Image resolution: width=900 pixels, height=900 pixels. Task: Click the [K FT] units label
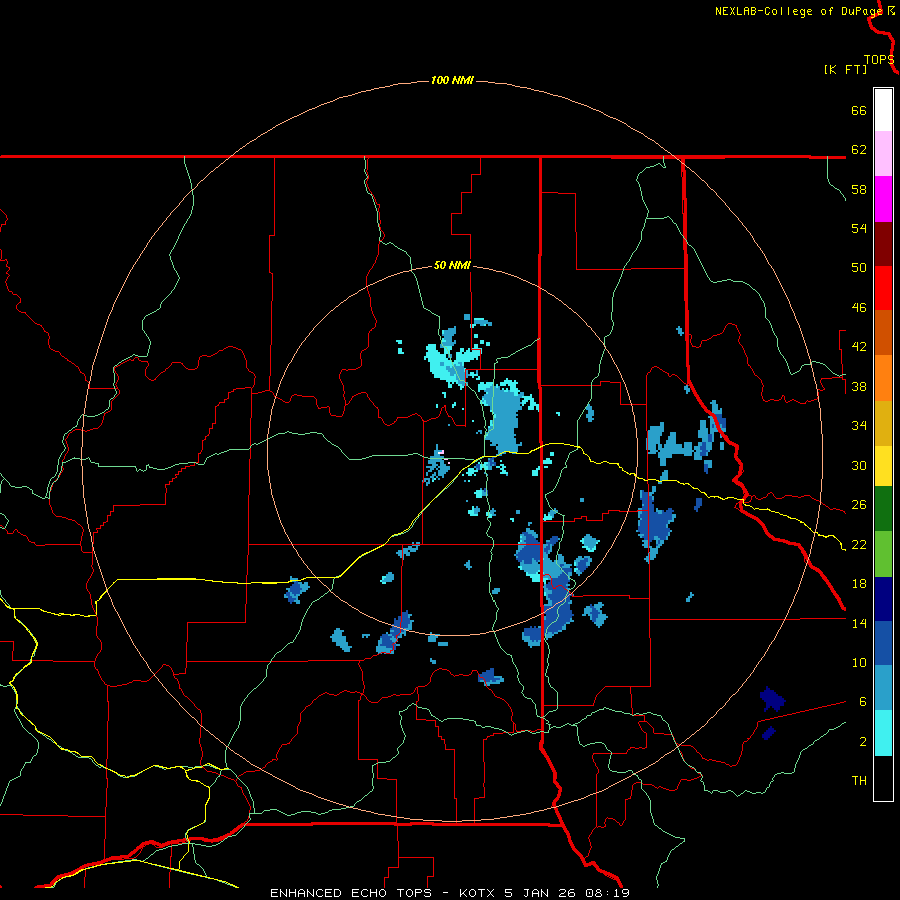[845, 69]
